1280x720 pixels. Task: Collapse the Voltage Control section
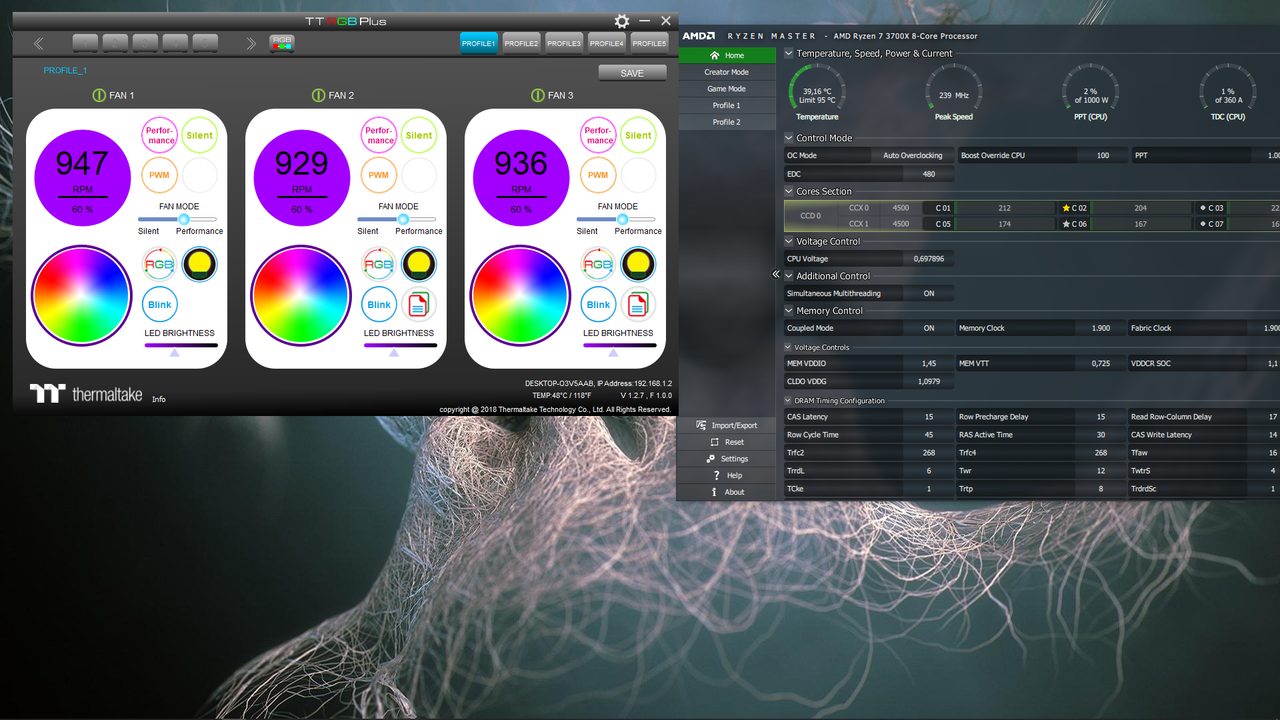click(789, 241)
